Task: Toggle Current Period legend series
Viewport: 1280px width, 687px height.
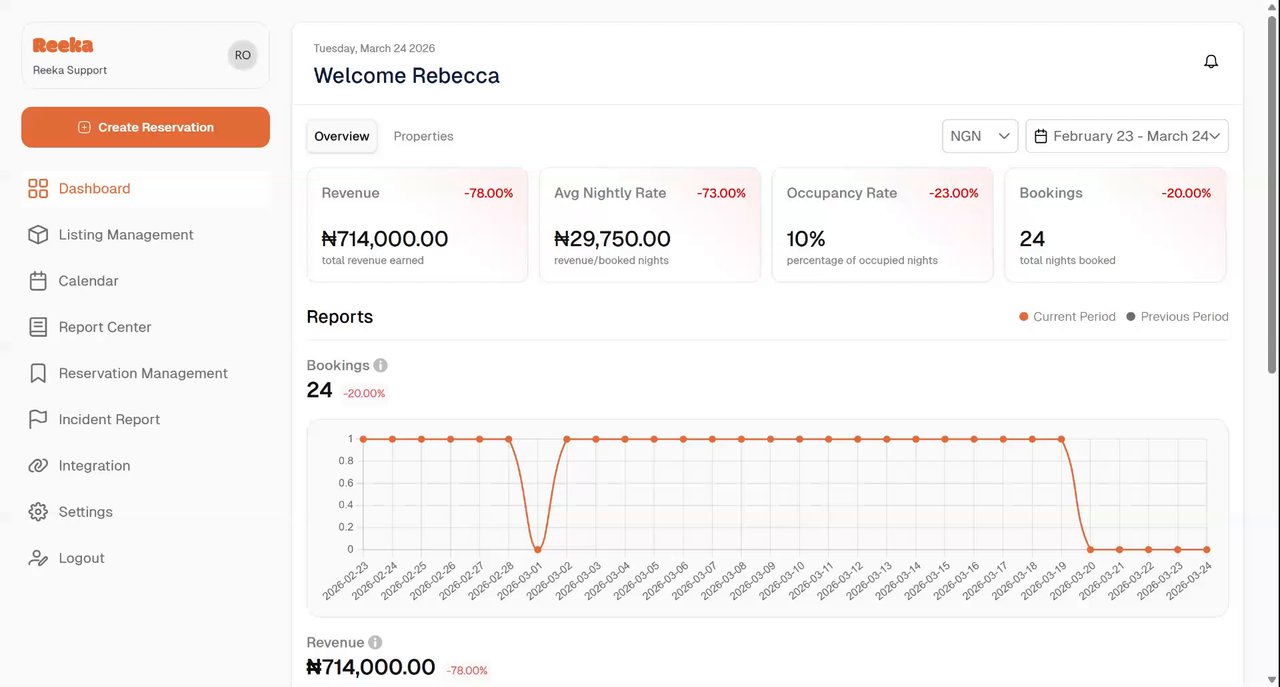Action: point(1066,317)
